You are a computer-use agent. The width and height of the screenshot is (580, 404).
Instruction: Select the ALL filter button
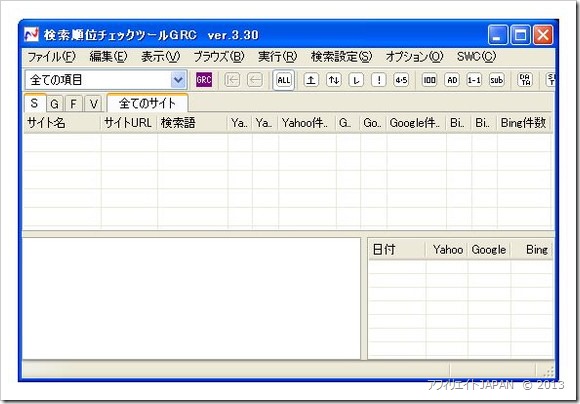tap(284, 80)
